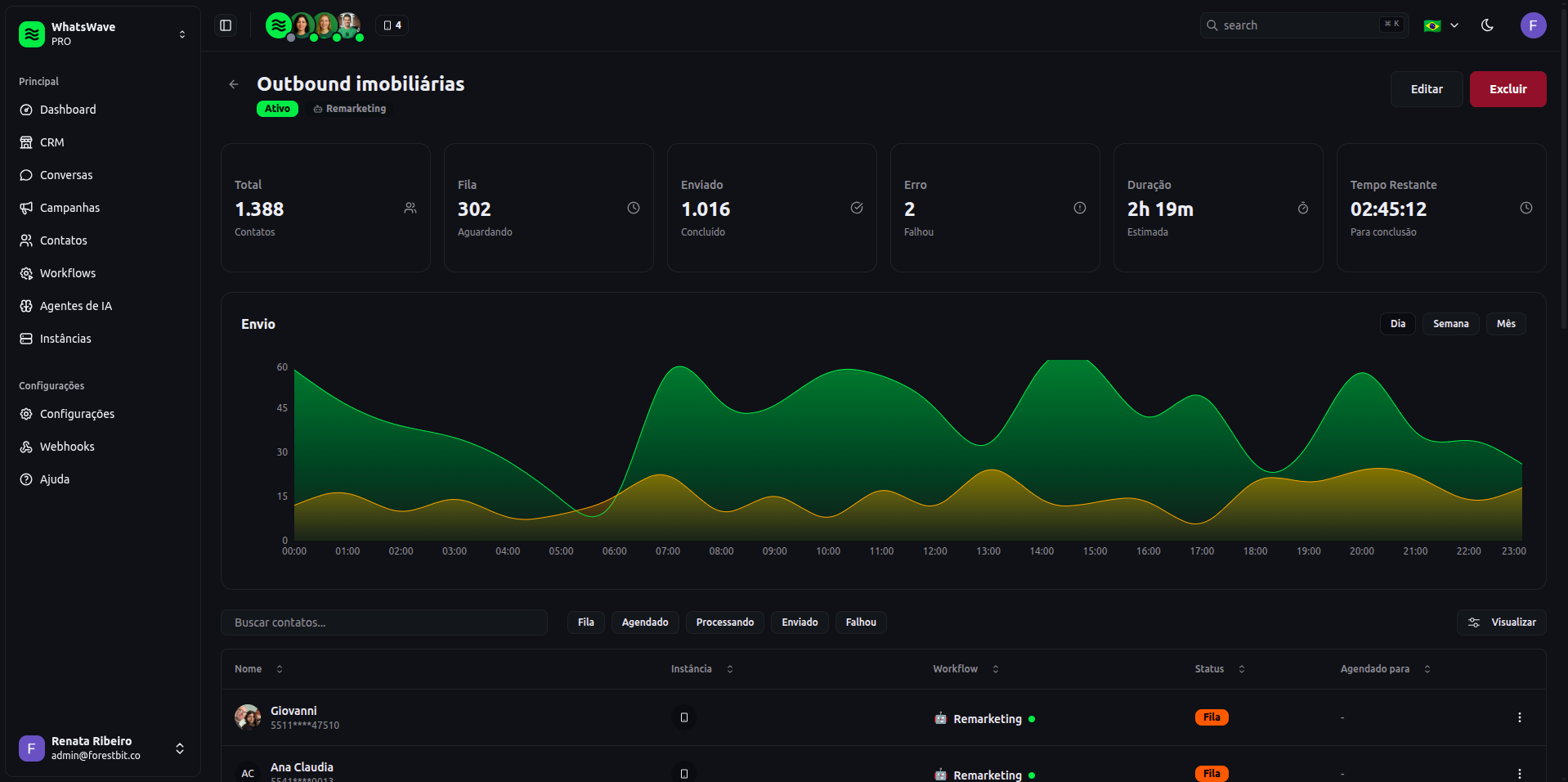Click the alert icon in Erro card

click(x=1080, y=208)
